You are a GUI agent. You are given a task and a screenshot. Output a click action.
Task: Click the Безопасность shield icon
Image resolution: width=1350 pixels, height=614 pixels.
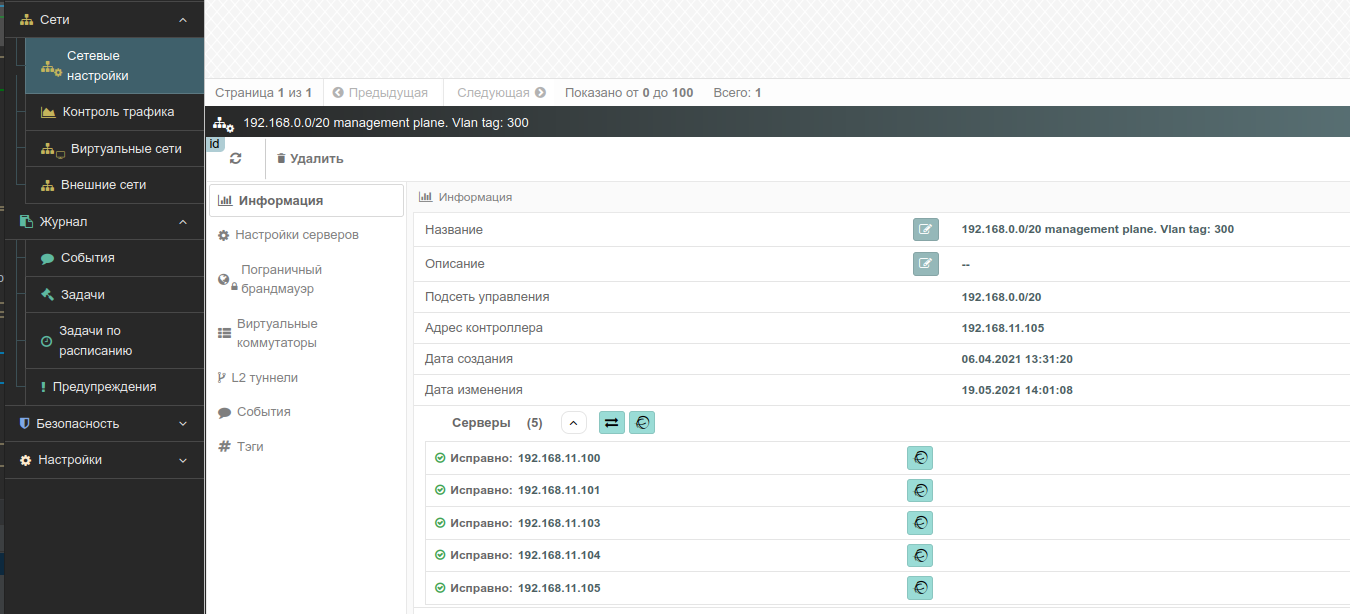(25, 424)
